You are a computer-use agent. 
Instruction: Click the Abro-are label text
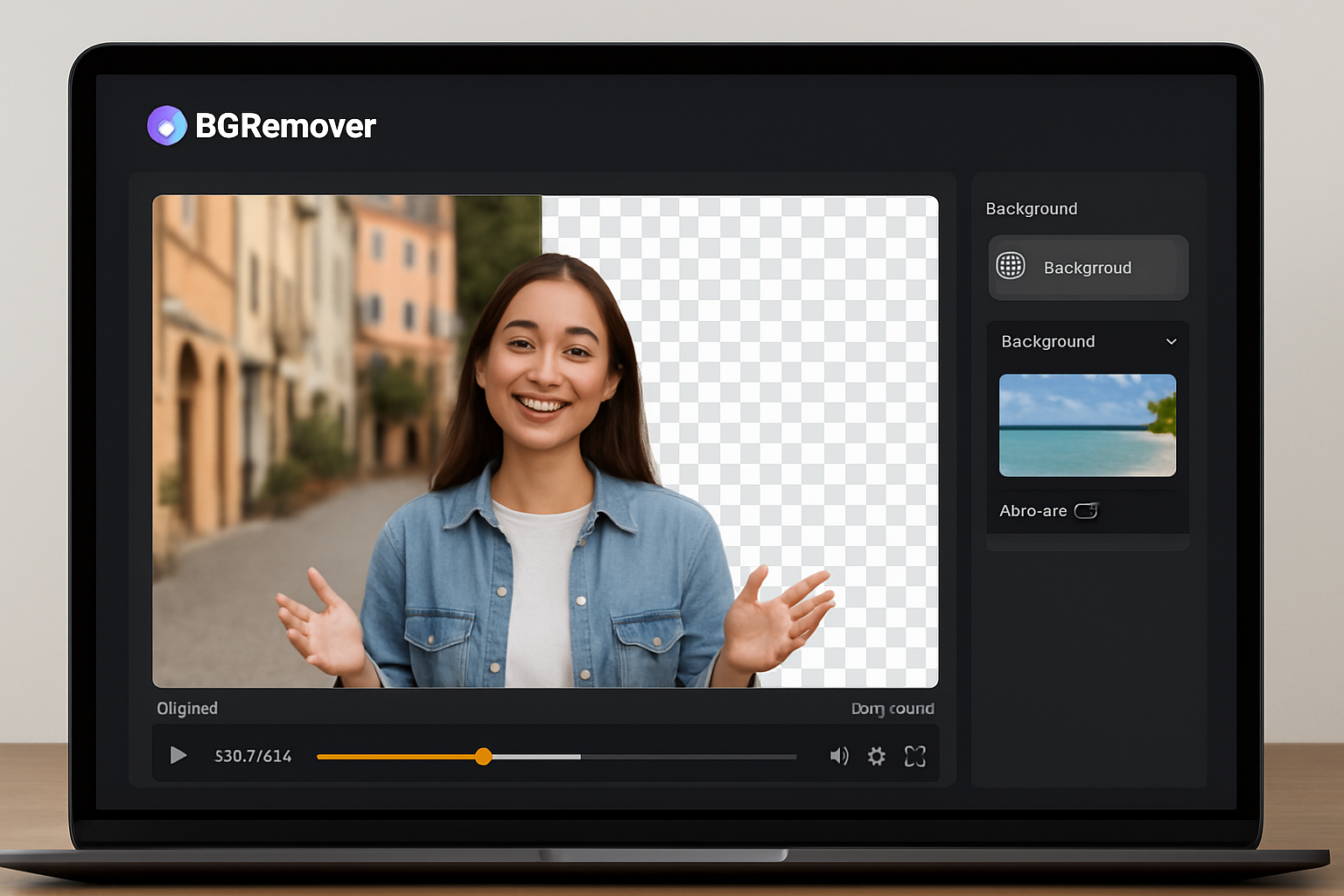1033,511
